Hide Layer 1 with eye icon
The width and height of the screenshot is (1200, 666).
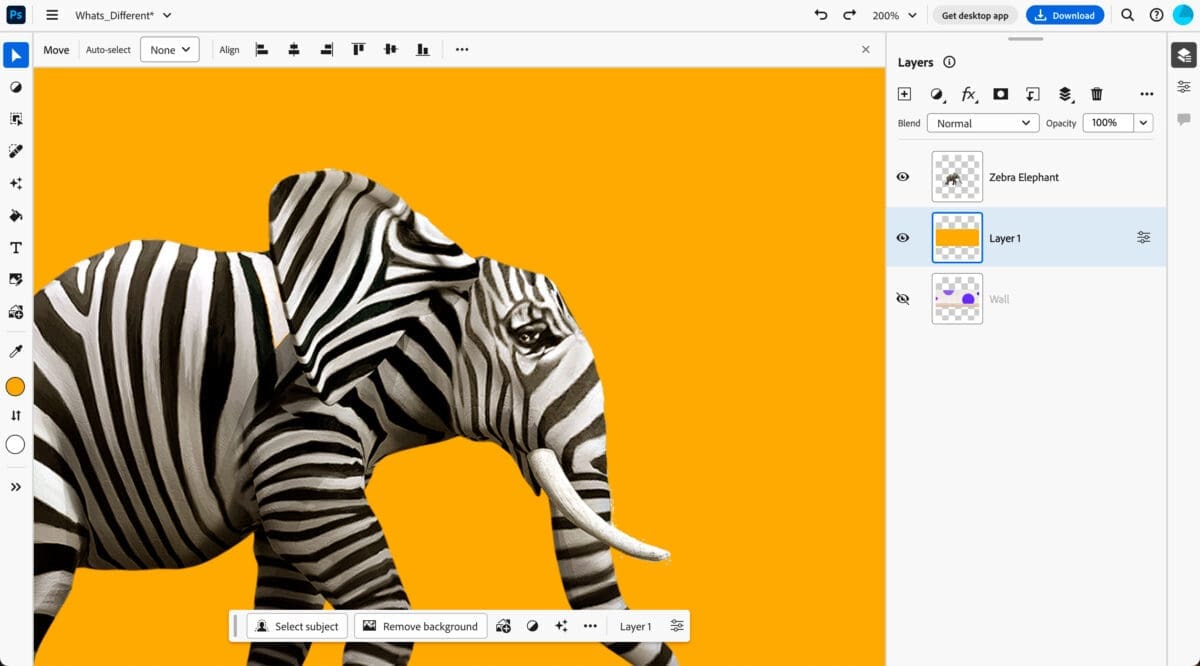[x=903, y=238]
